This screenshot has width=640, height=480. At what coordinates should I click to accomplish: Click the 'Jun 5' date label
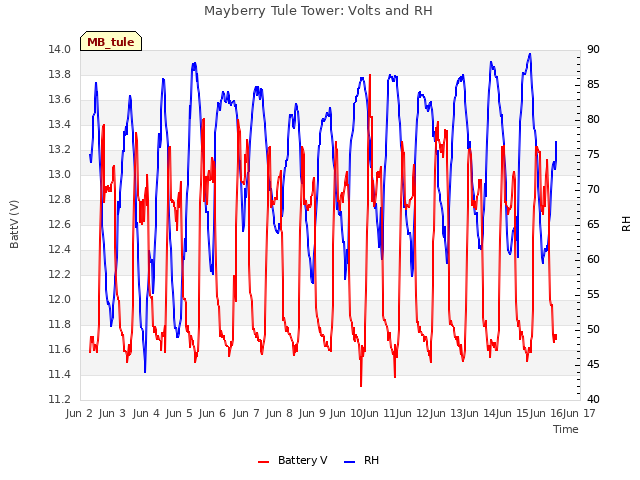point(179,413)
